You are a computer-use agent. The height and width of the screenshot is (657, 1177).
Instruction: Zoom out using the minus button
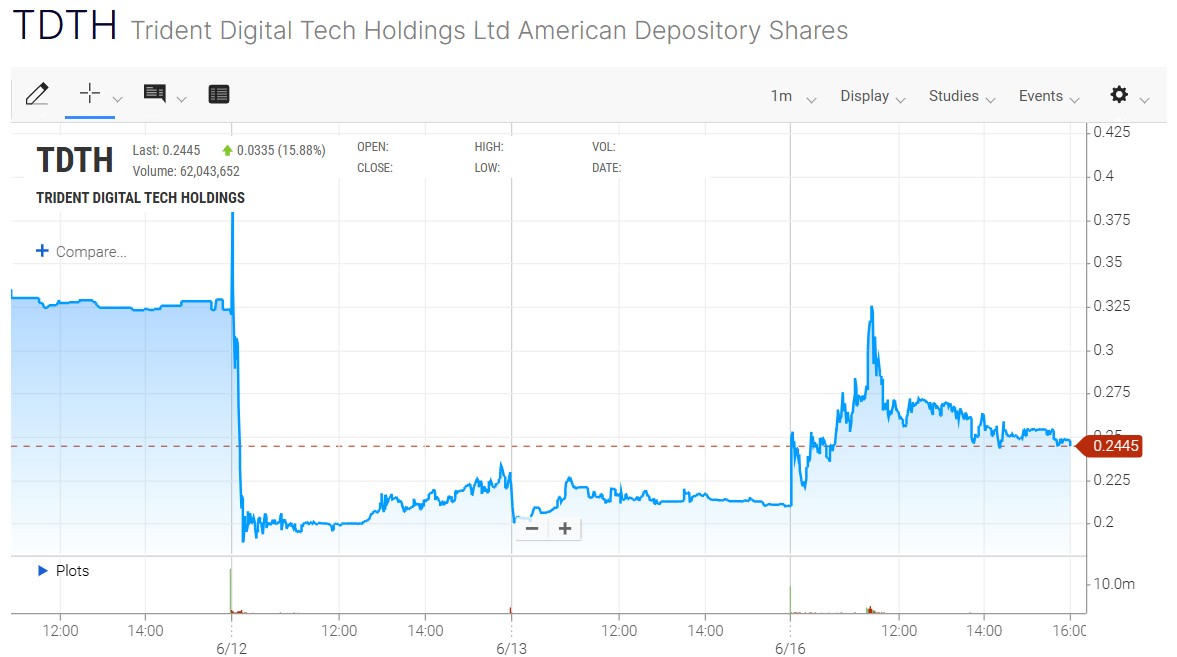pyautogui.click(x=532, y=529)
